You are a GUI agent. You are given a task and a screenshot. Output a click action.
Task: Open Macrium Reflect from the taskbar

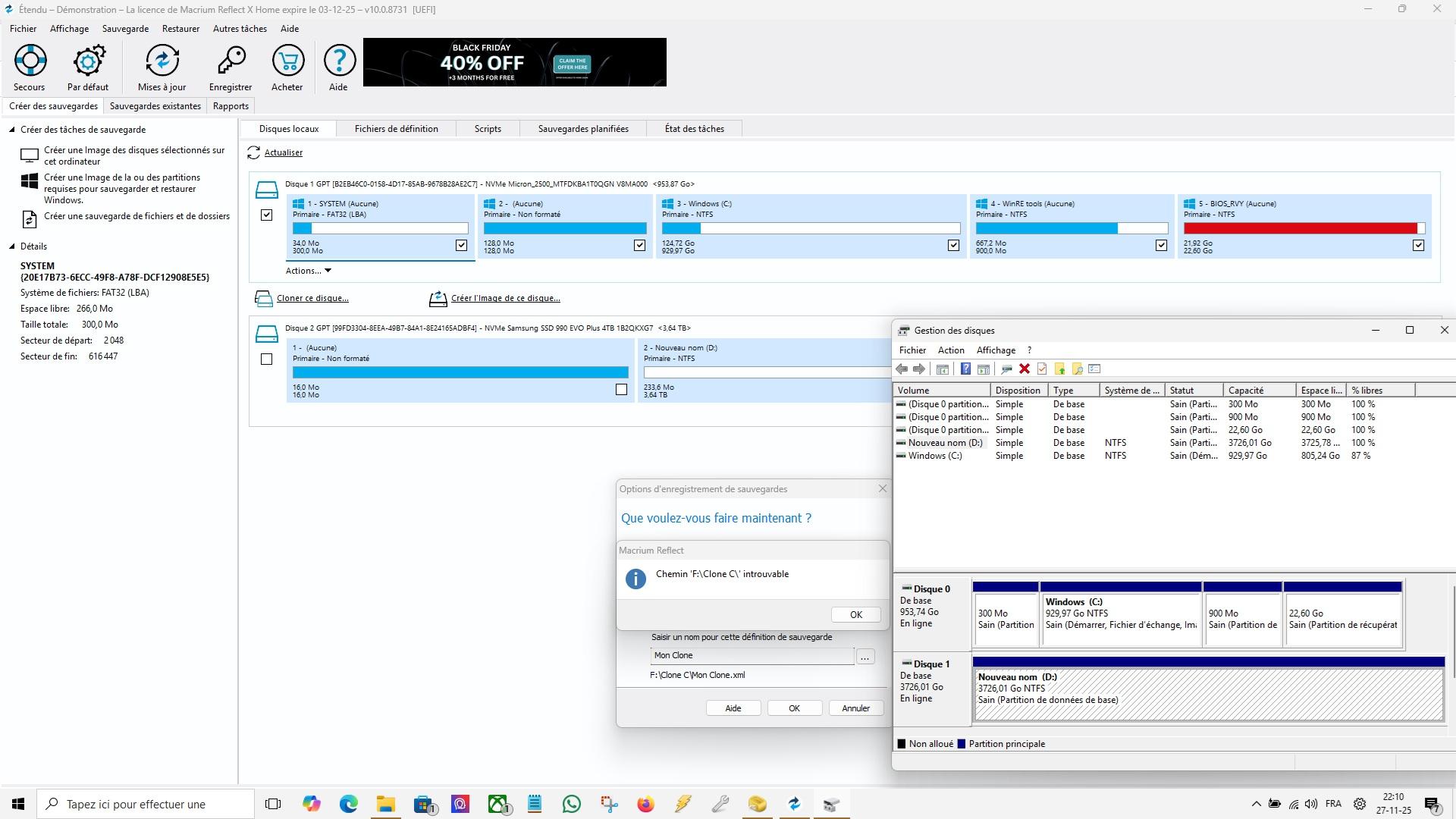click(x=794, y=804)
